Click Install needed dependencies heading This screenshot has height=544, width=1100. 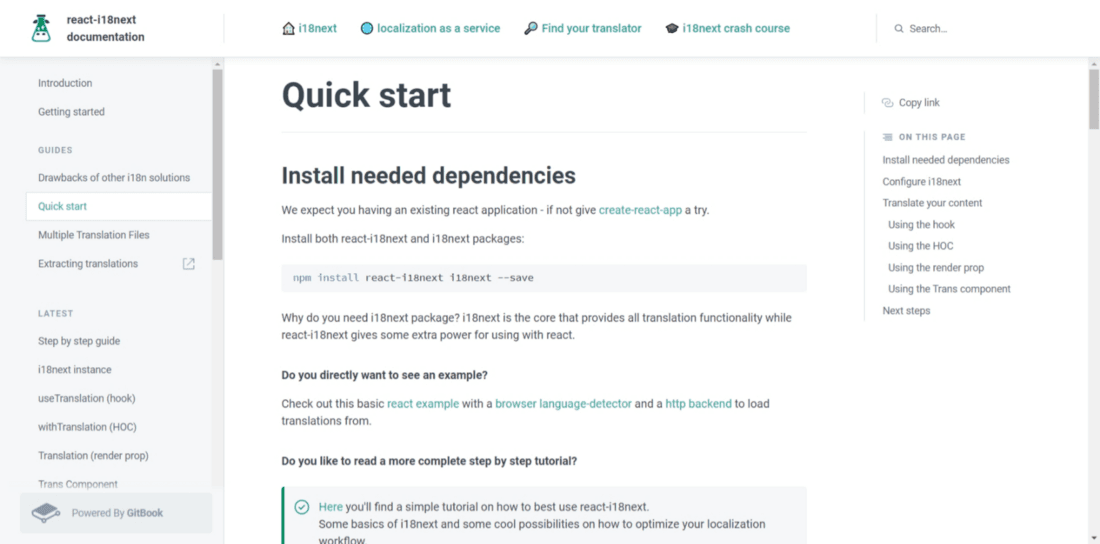point(429,175)
